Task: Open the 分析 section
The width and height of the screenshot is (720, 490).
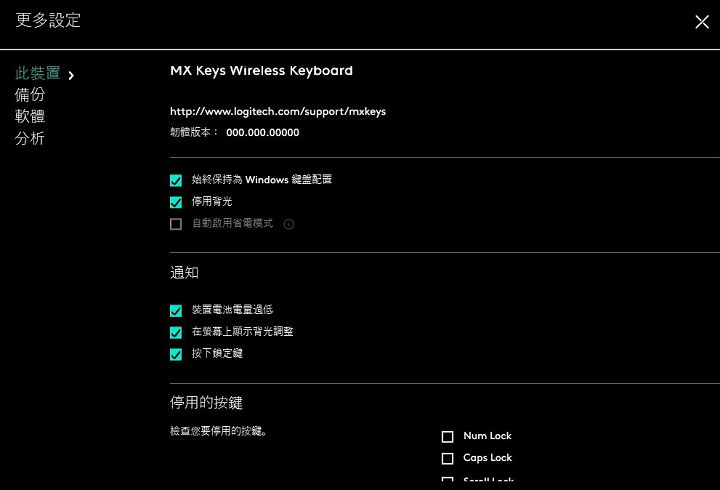Action: tap(30, 138)
